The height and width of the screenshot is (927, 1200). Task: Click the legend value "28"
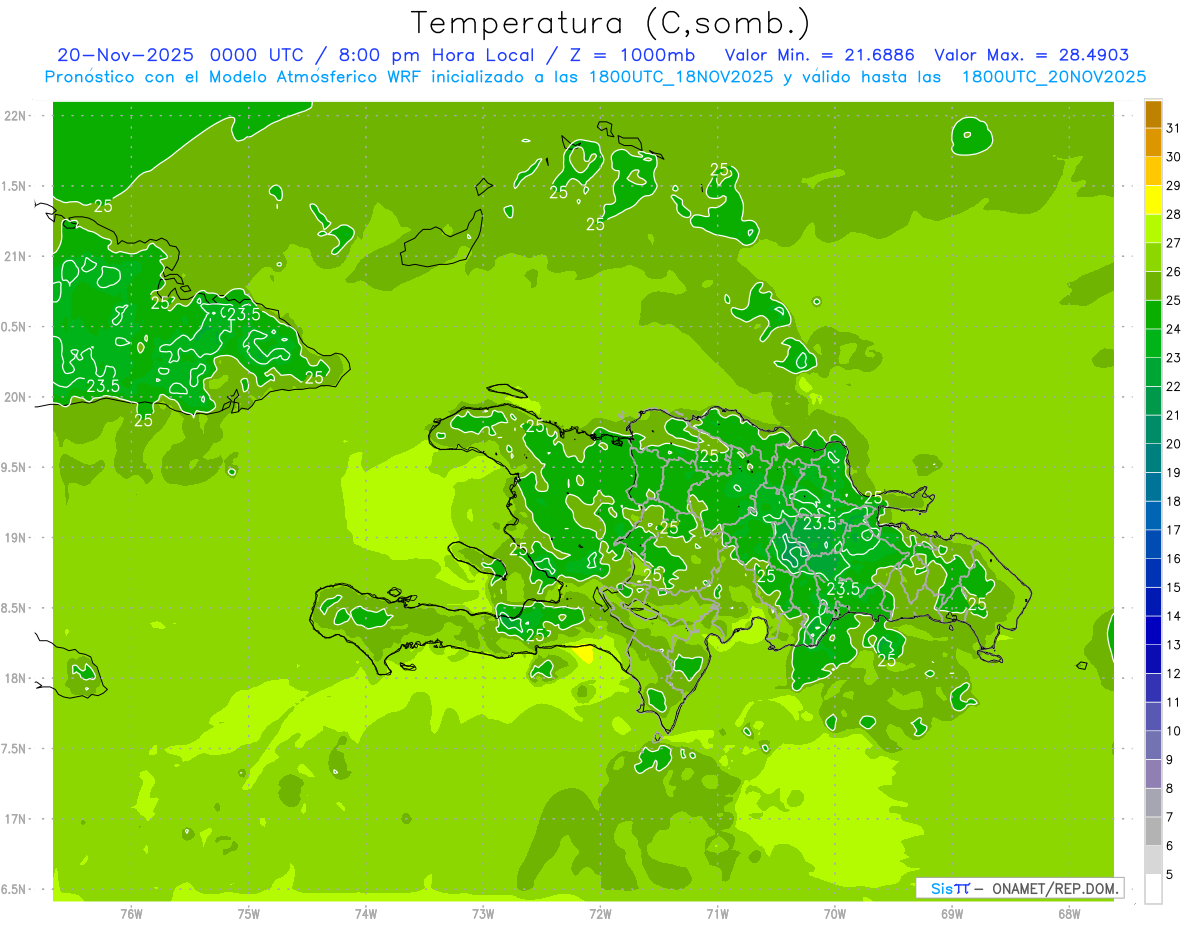tap(1174, 214)
